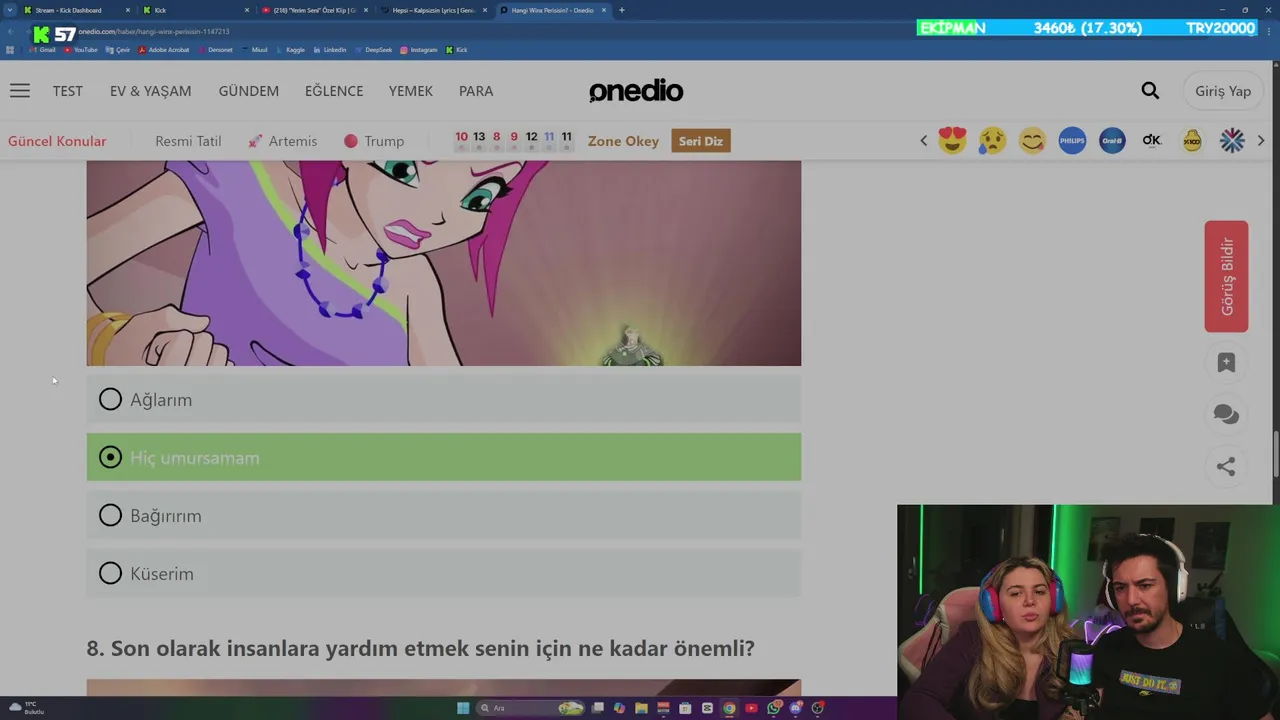
Task: Open the Zone Okey link
Action: point(623,141)
